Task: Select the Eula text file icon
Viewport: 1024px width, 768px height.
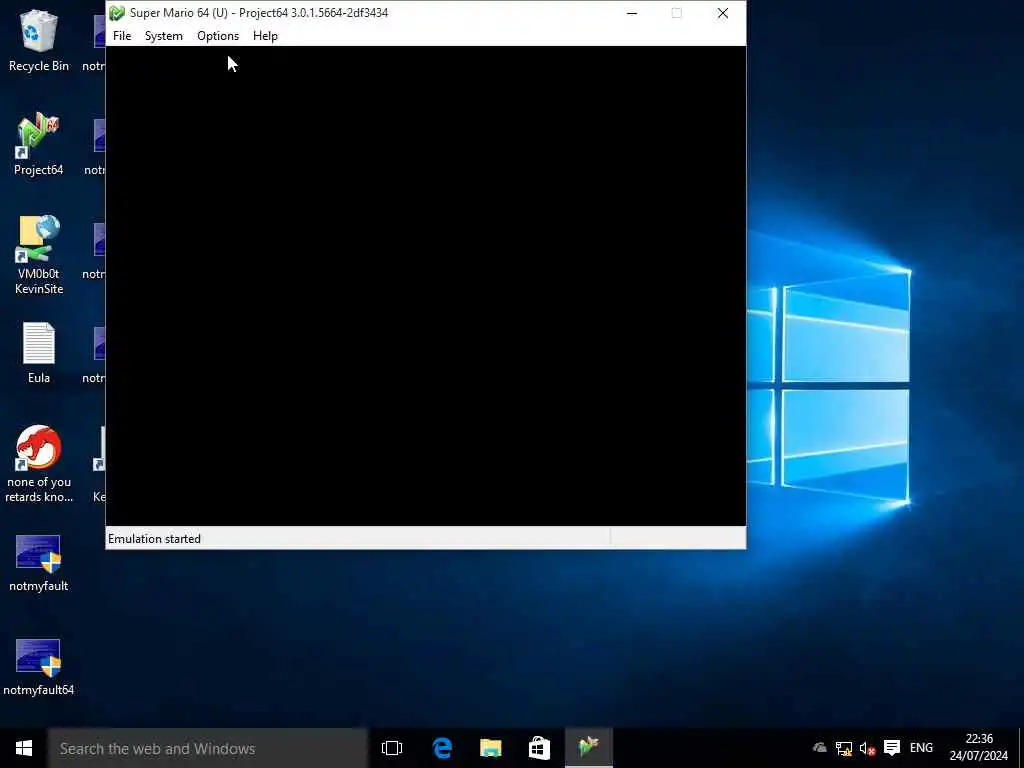Action: tap(39, 353)
